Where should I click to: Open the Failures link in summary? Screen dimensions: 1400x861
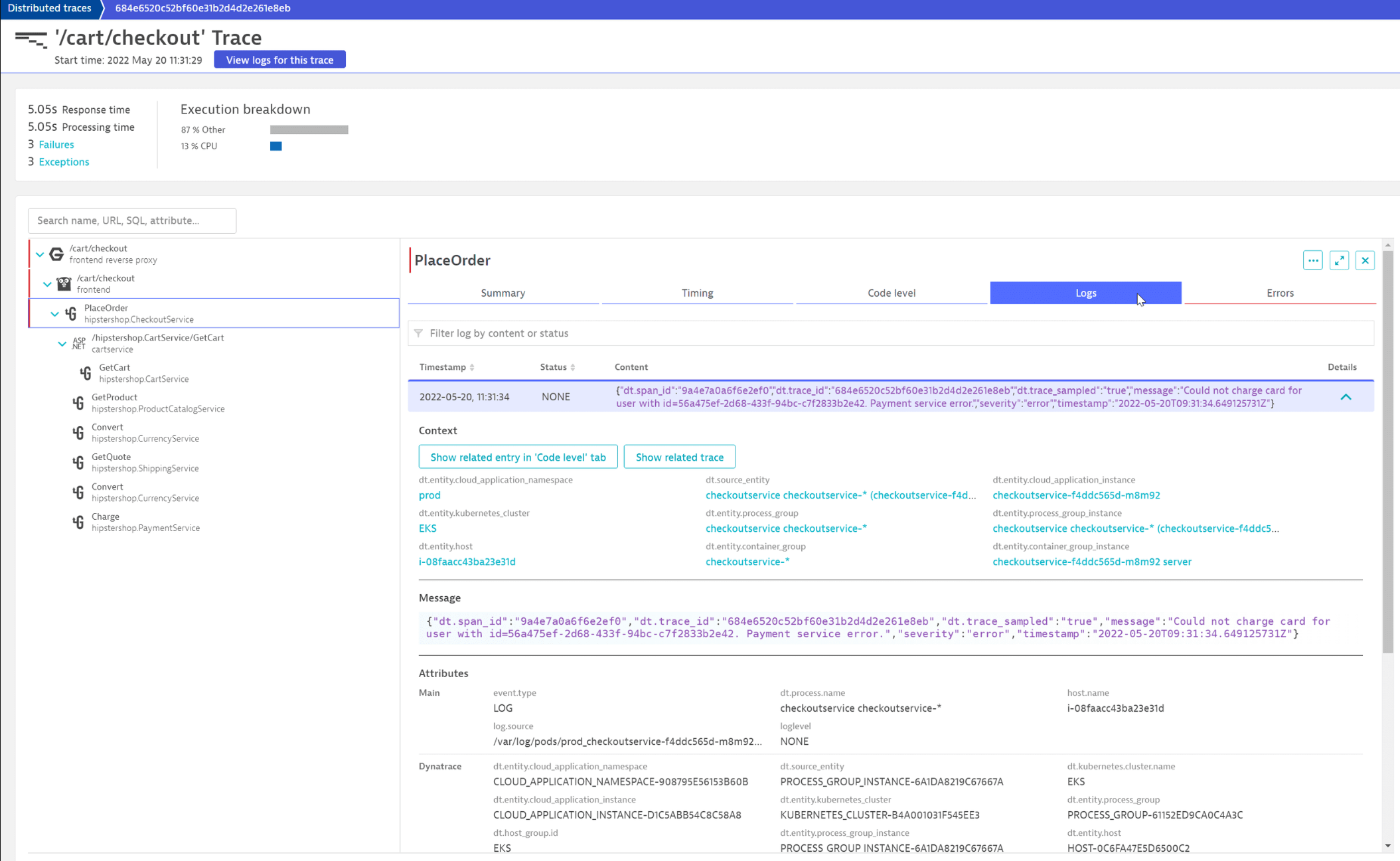click(x=56, y=144)
